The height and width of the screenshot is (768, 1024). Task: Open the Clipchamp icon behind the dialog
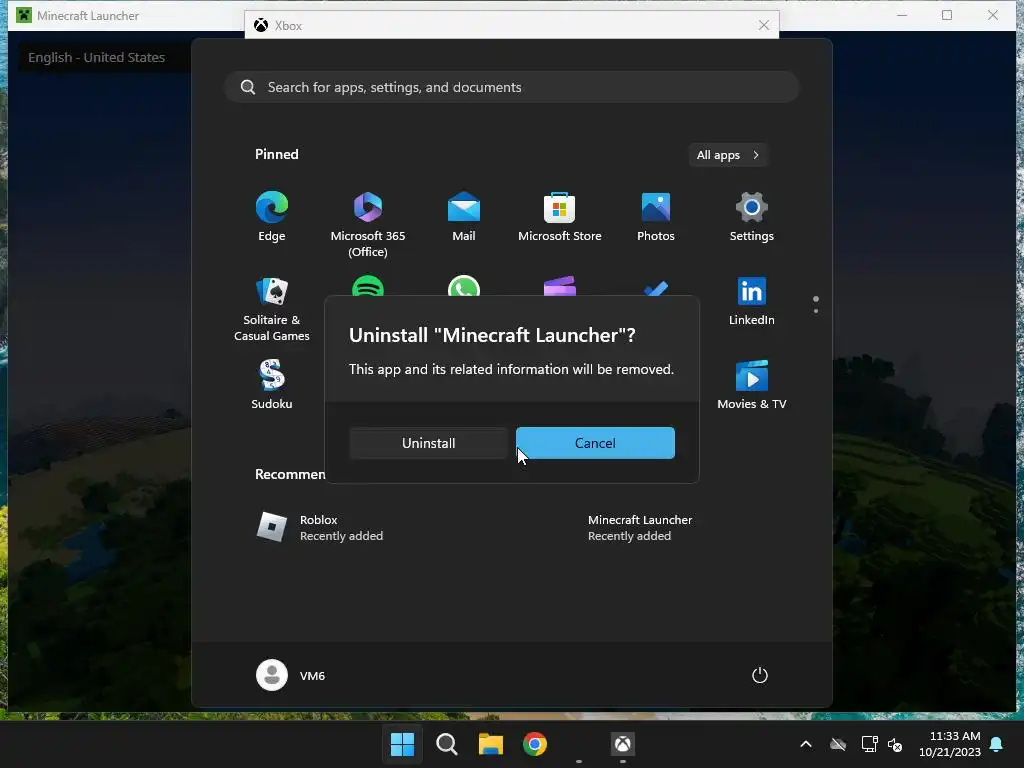coord(560,286)
